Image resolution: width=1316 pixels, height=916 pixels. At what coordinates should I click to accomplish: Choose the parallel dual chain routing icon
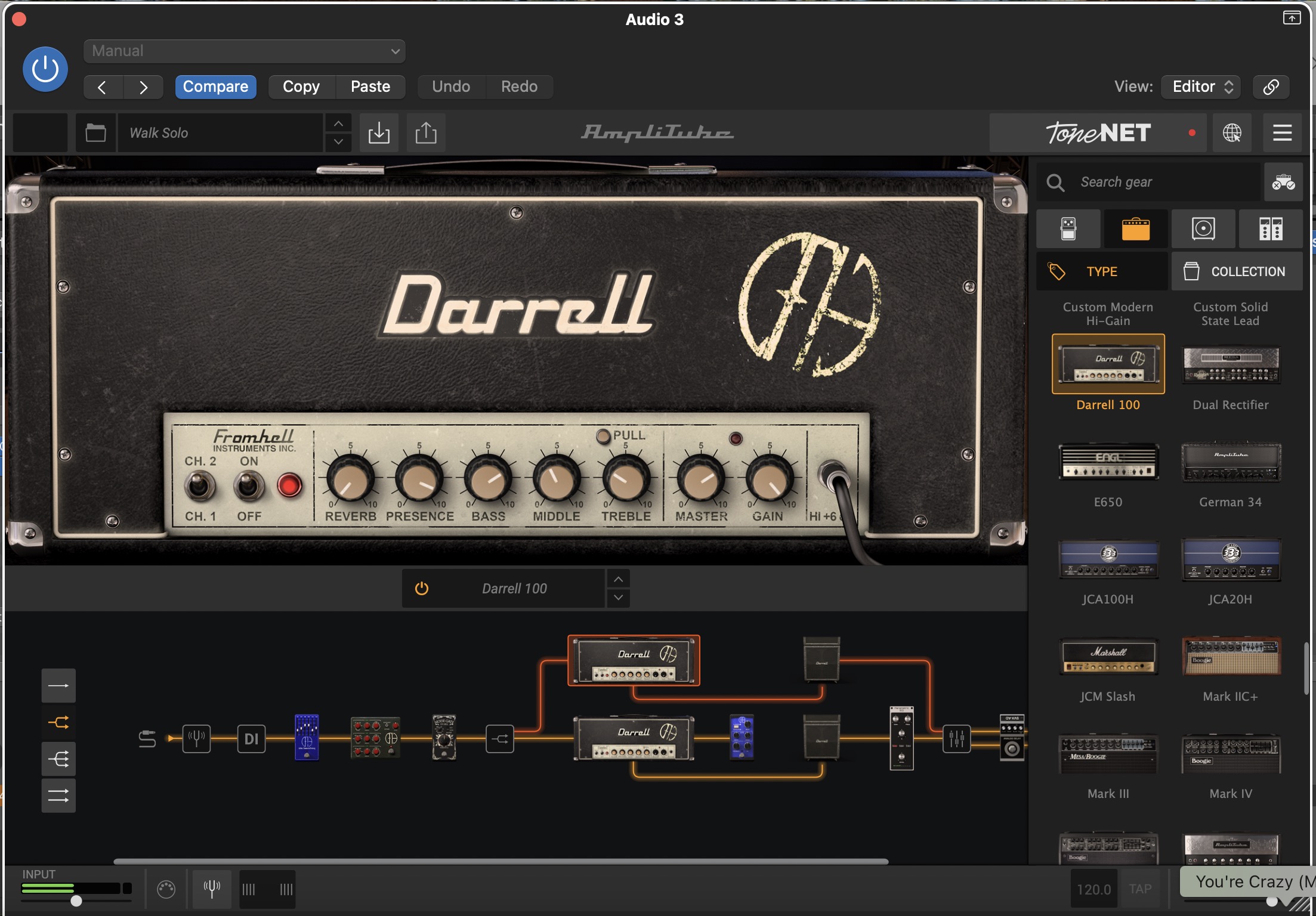coord(58,796)
